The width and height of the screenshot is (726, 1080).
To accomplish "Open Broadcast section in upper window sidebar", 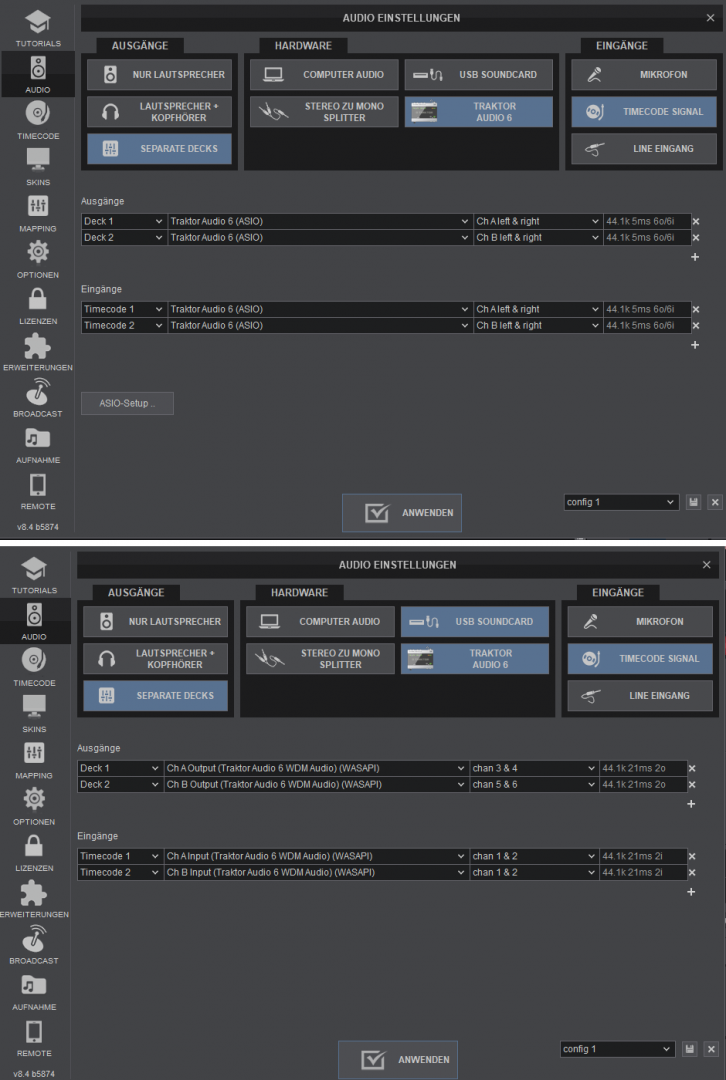I will click(37, 397).
